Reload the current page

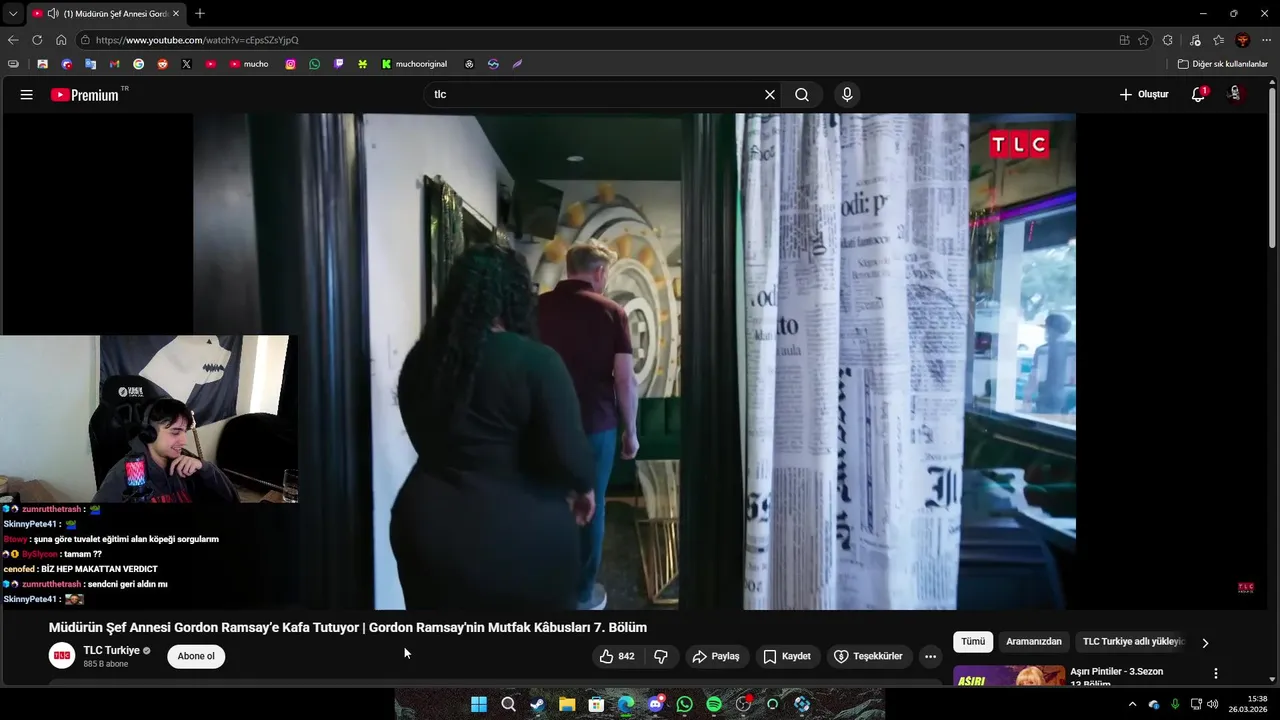coord(37,40)
